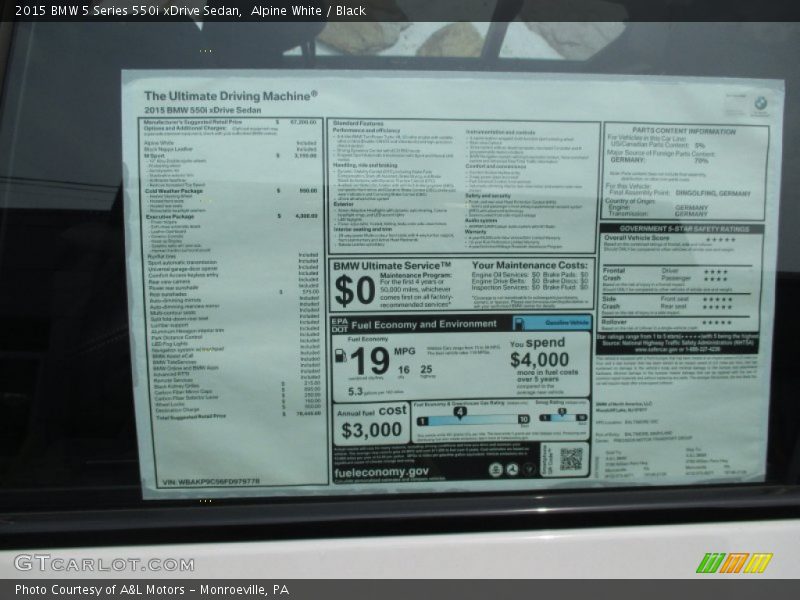The image size is (800, 600).
Task: Select the Parts Content Information box heading
Action: tap(684, 131)
